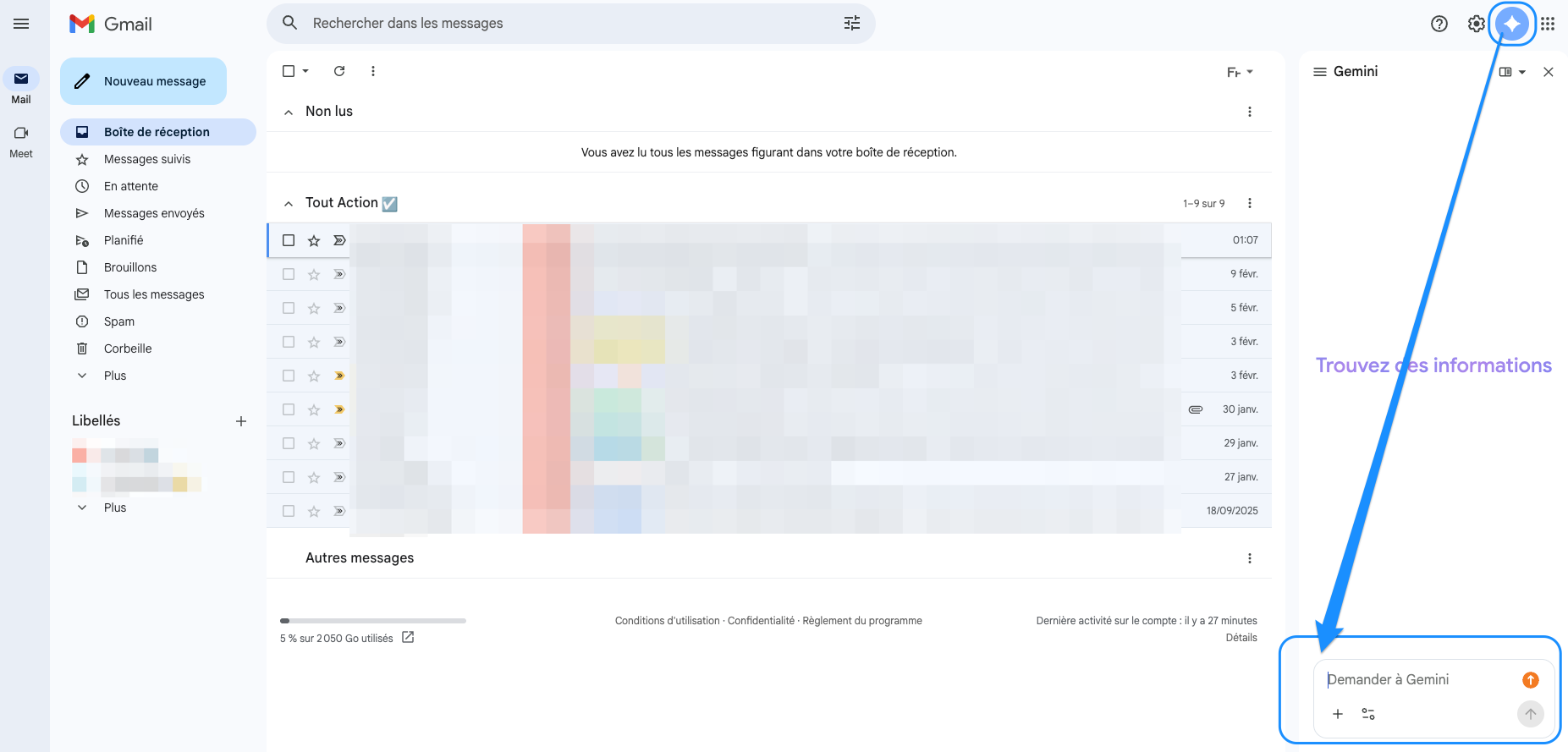The image size is (1568, 752).
Task: Toggle the select-all checkbox in toolbar
Action: 289,71
